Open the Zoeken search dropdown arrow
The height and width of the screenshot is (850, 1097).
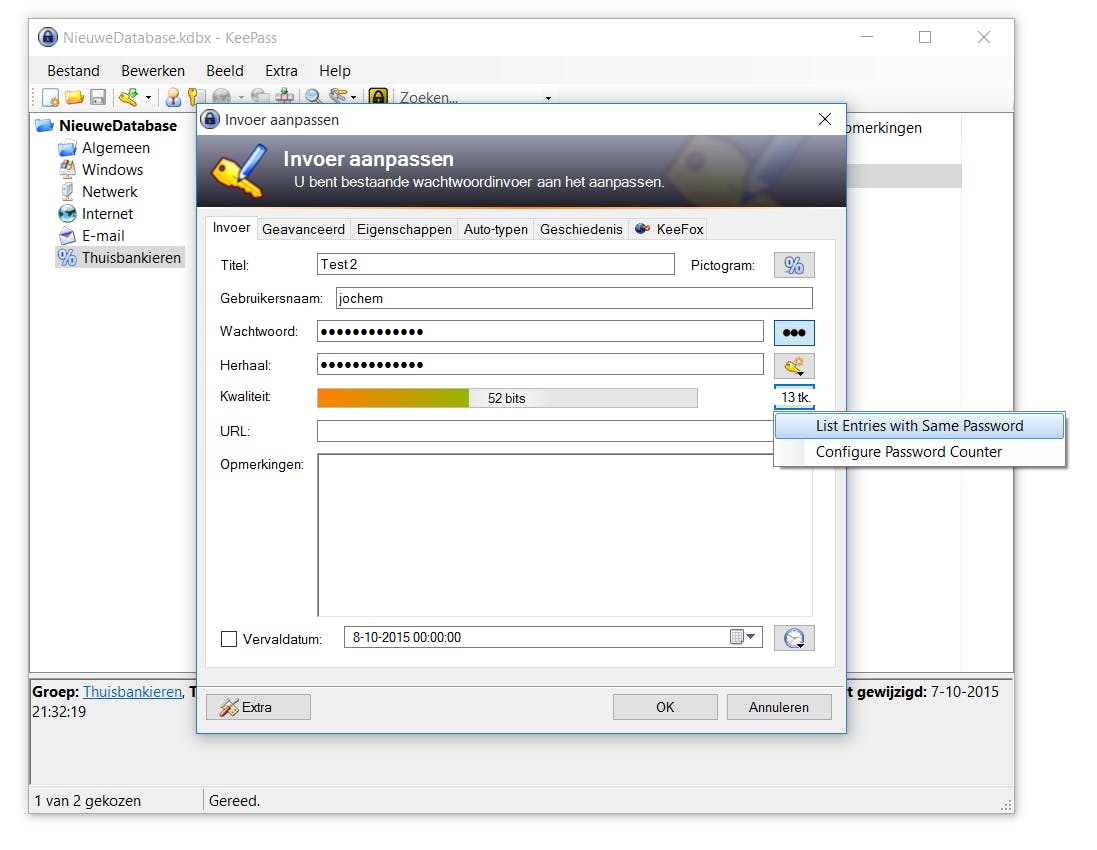click(548, 98)
